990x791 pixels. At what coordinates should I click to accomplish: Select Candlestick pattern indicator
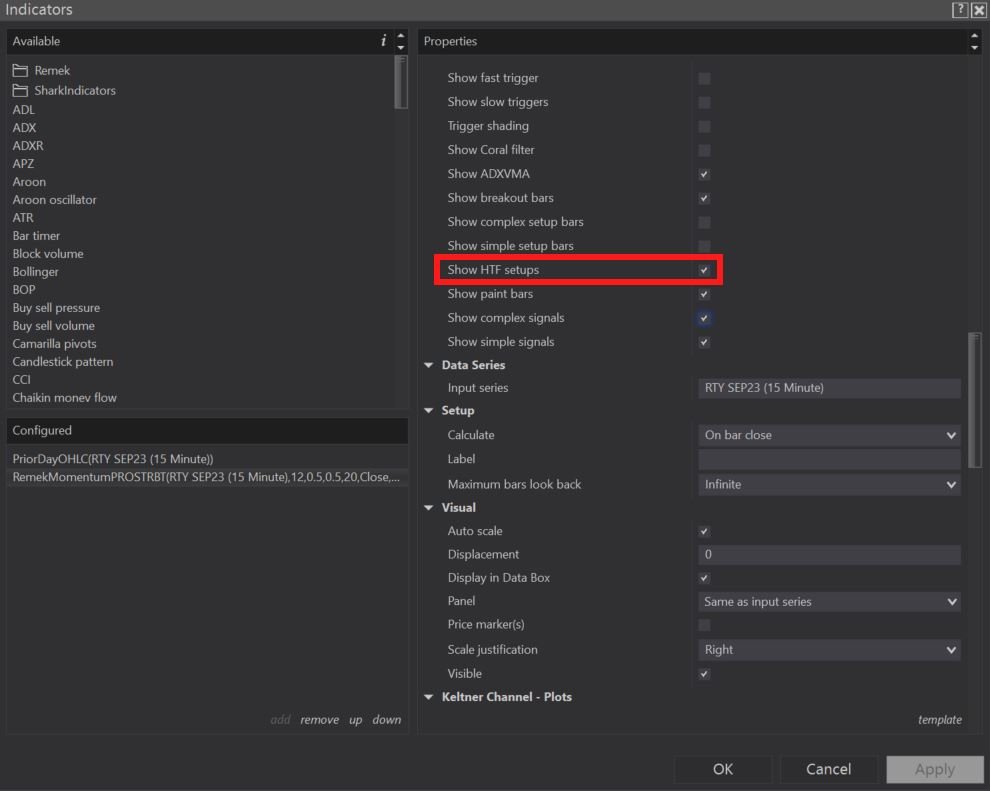point(63,362)
